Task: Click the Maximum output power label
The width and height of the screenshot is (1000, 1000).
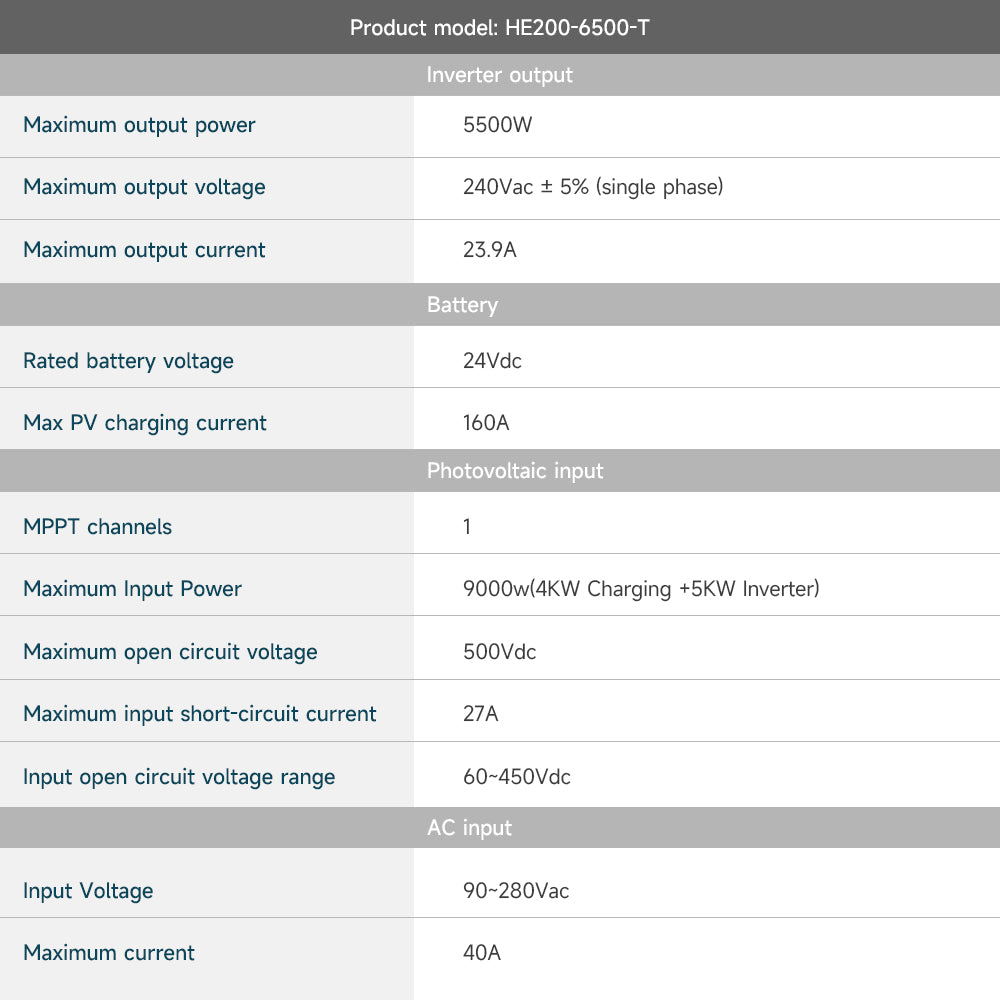Action: pyautogui.click(x=138, y=125)
